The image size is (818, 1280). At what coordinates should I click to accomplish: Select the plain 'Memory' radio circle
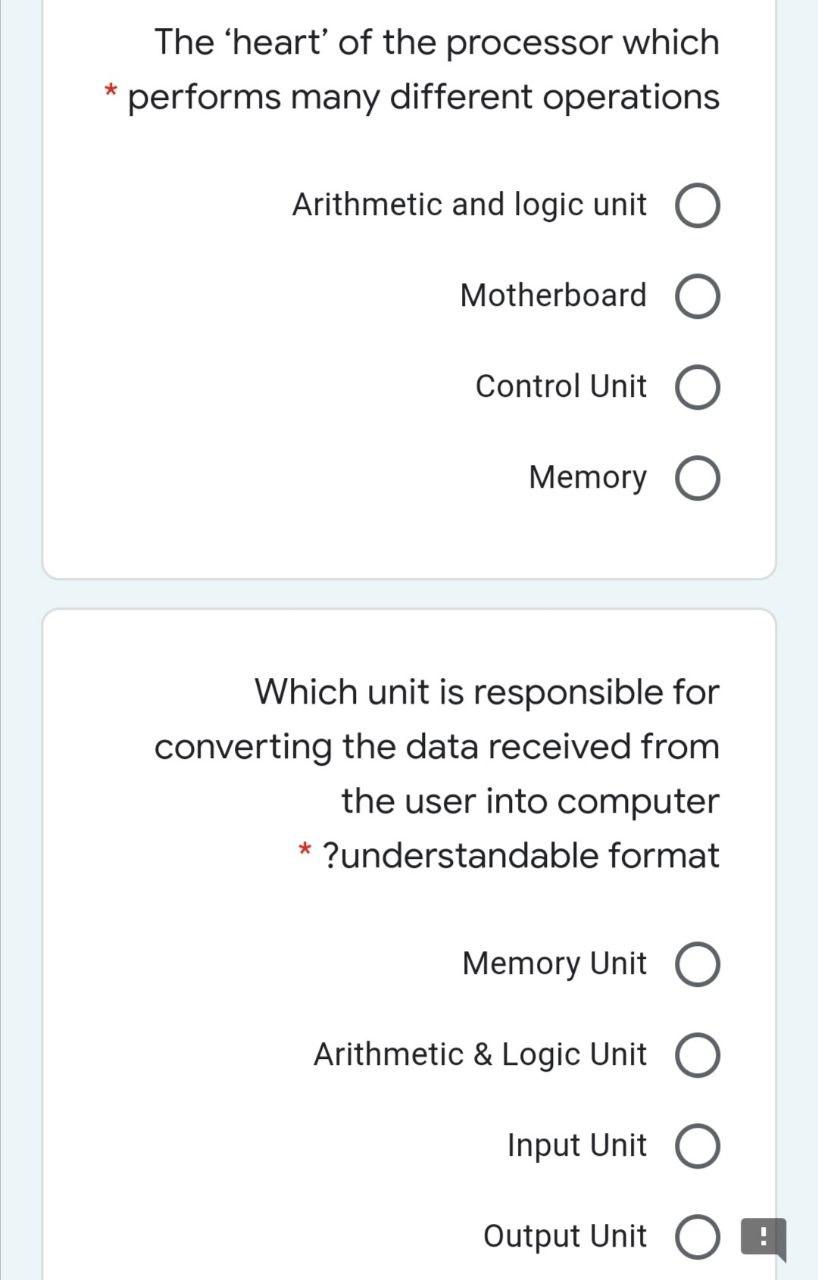[x=699, y=480]
